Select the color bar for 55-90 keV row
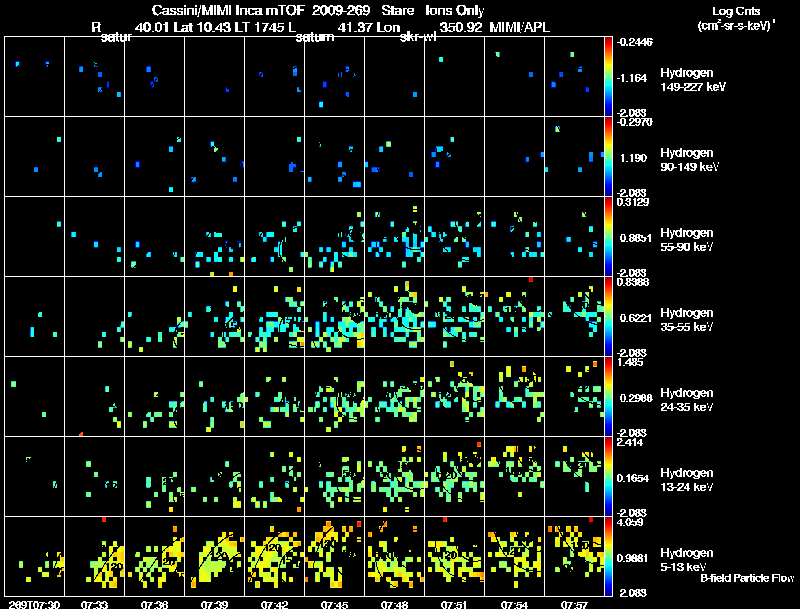 (608, 236)
